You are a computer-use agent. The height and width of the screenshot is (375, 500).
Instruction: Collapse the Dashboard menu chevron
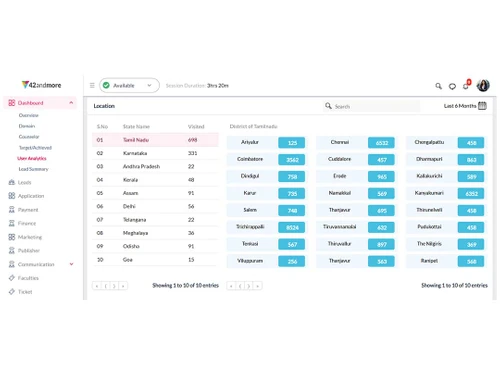tap(71, 103)
